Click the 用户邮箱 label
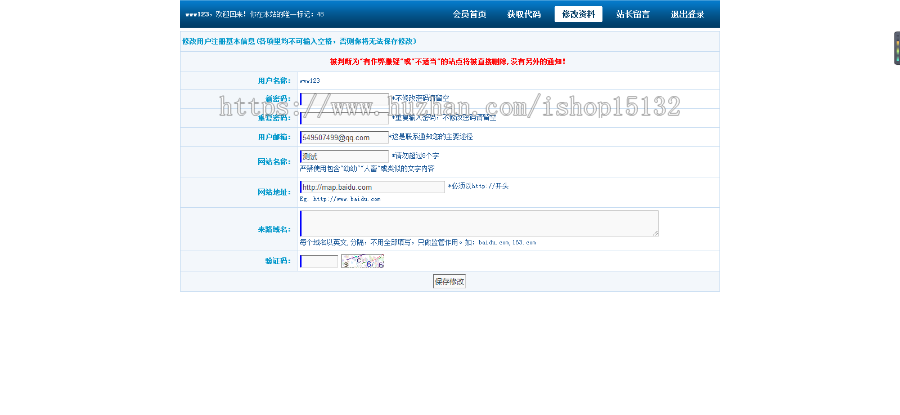The height and width of the screenshot is (415, 900). click(x=274, y=137)
